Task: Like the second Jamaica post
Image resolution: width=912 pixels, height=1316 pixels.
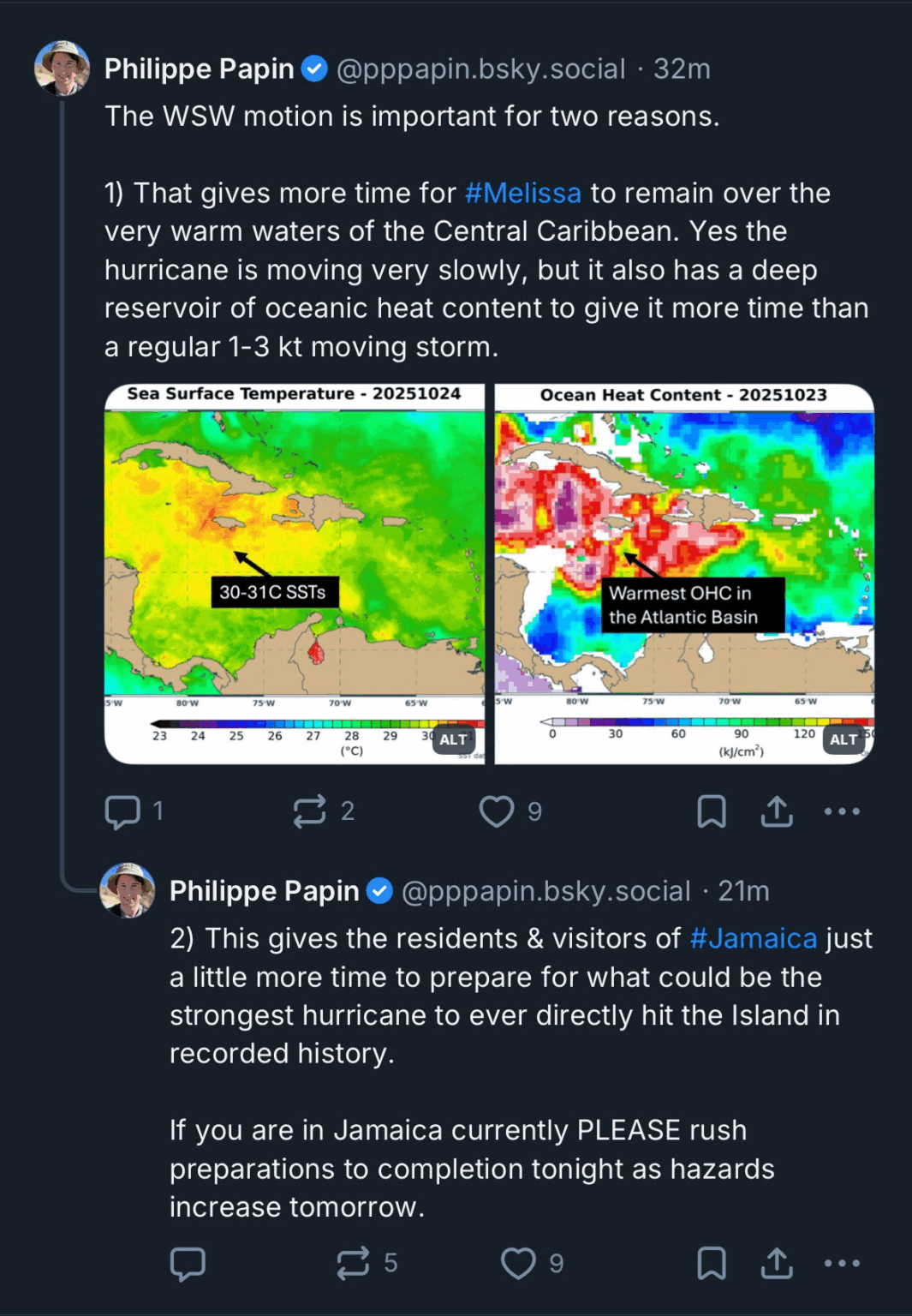Action: pyautogui.click(x=518, y=1264)
